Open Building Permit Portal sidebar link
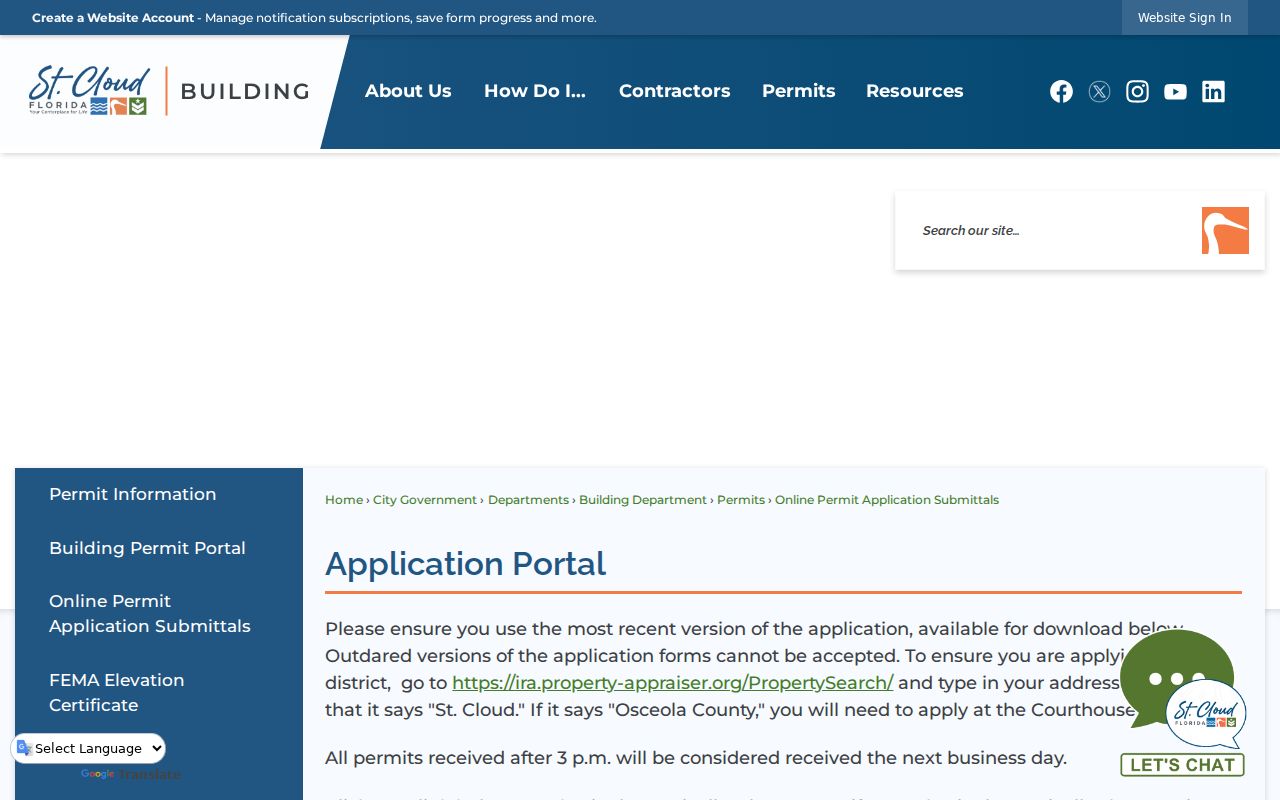The width and height of the screenshot is (1280, 800). coord(147,548)
